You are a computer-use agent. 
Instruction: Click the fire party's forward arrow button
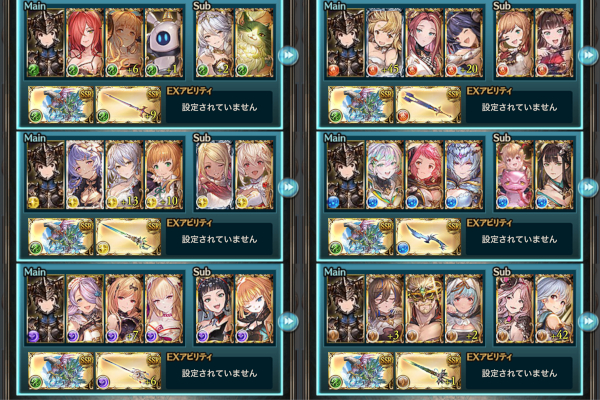pyautogui.click(x=589, y=56)
